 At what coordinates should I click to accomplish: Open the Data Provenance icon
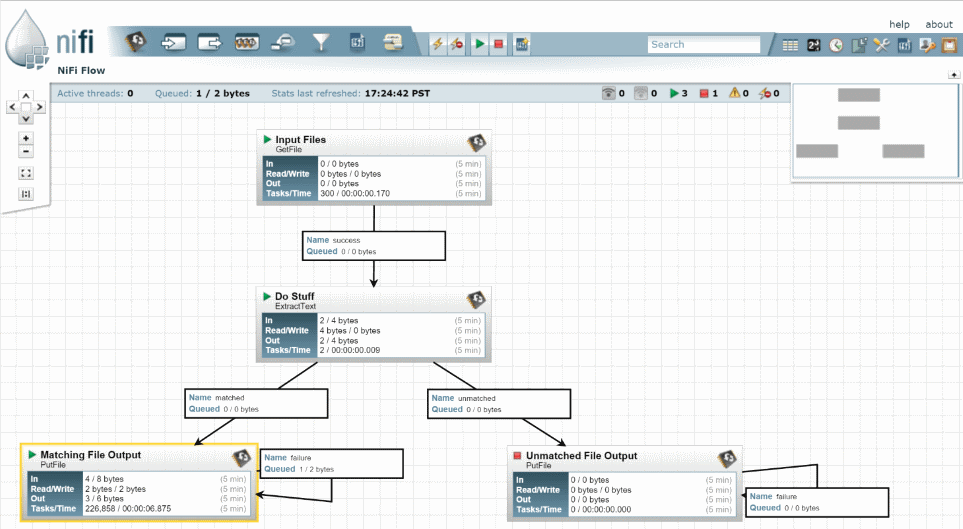(x=859, y=45)
